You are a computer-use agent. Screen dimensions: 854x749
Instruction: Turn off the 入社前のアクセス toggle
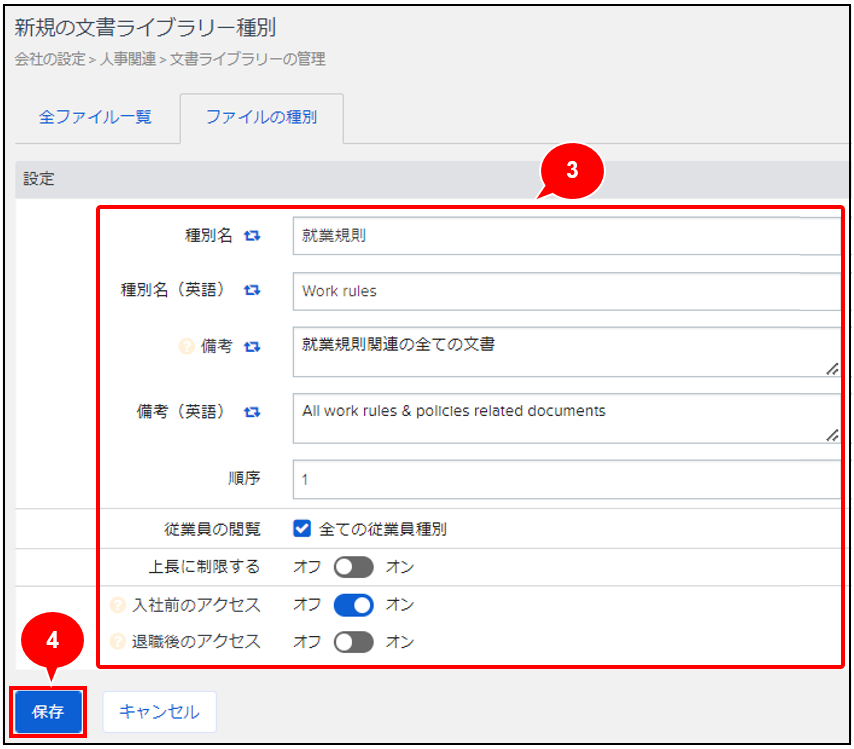pos(353,605)
